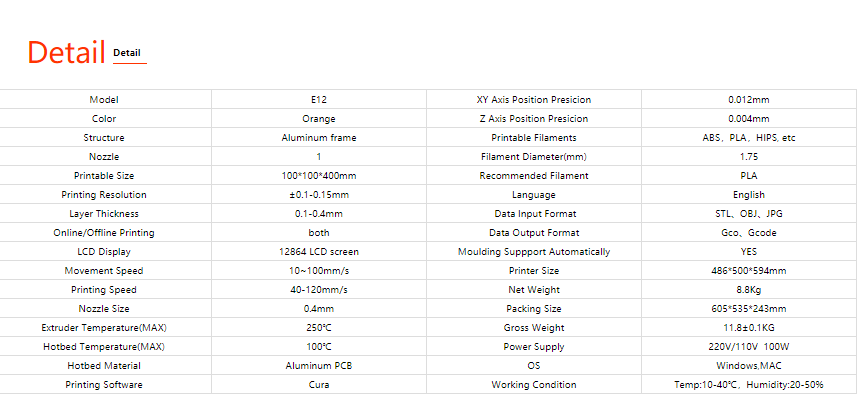Select the small underlined Detail tab
The width and height of the screenshot is (862, 406).
point(127,53)
